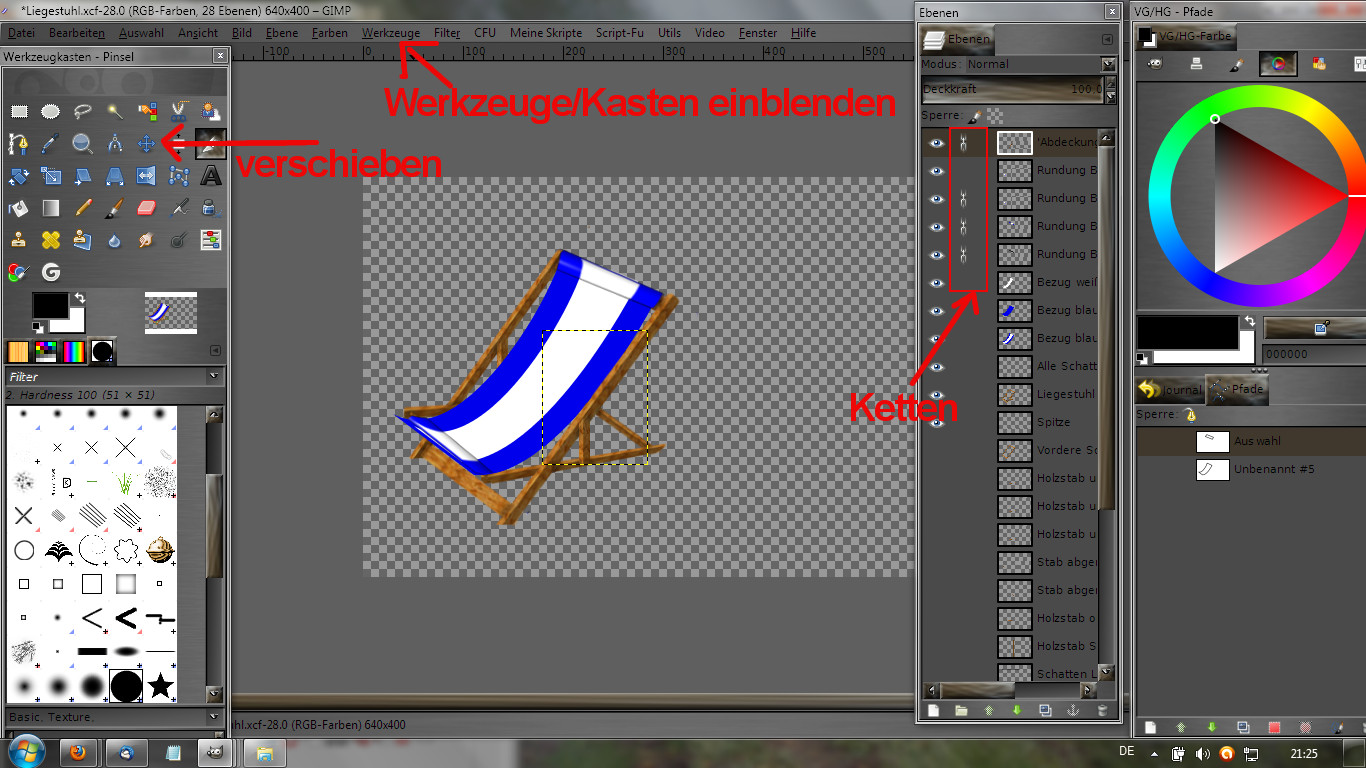Open Firefox from the taskbar
Screen dimensions: 1366x768
click(79, 752)
